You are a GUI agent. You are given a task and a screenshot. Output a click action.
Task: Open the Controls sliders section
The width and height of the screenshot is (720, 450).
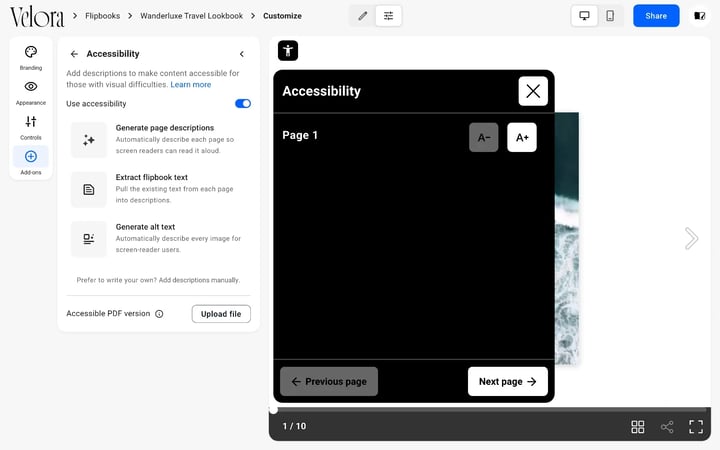(31, 128)
